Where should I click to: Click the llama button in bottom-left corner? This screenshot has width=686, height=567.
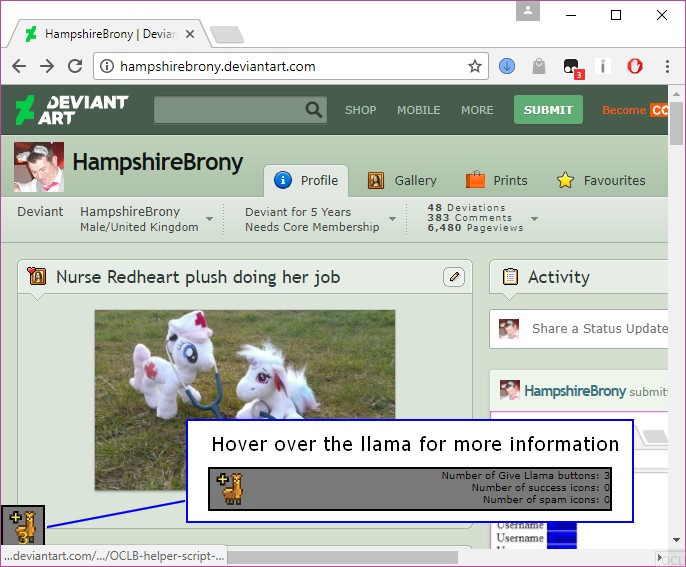pos(23,526)
